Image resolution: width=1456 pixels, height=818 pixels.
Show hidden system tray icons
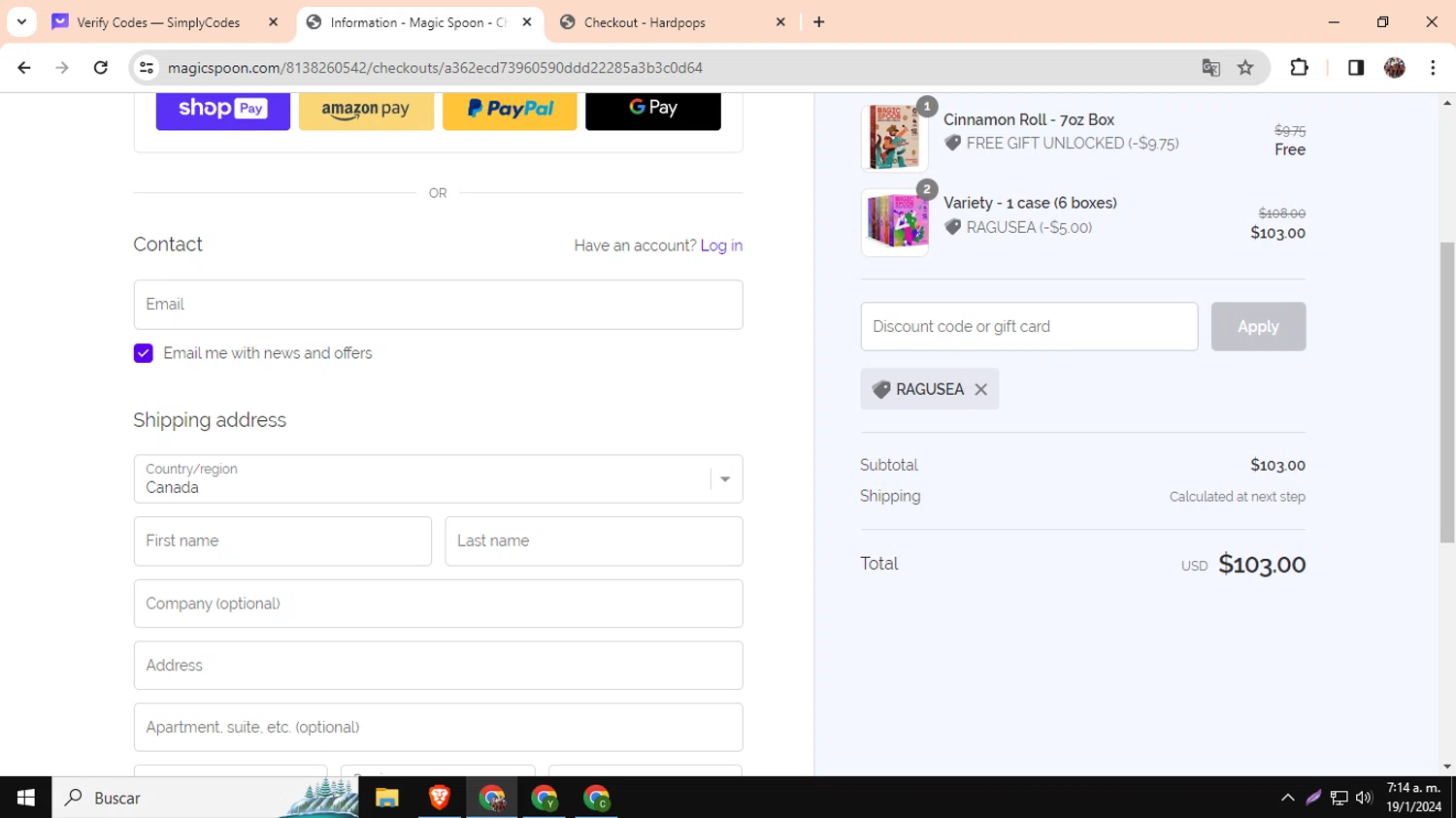coord(1288,798)
